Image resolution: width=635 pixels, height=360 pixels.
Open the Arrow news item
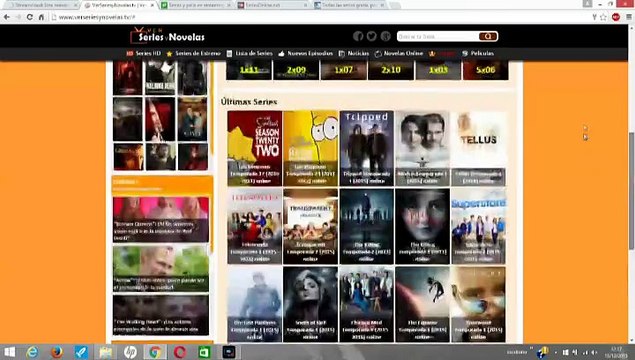(x=161, y=269)
